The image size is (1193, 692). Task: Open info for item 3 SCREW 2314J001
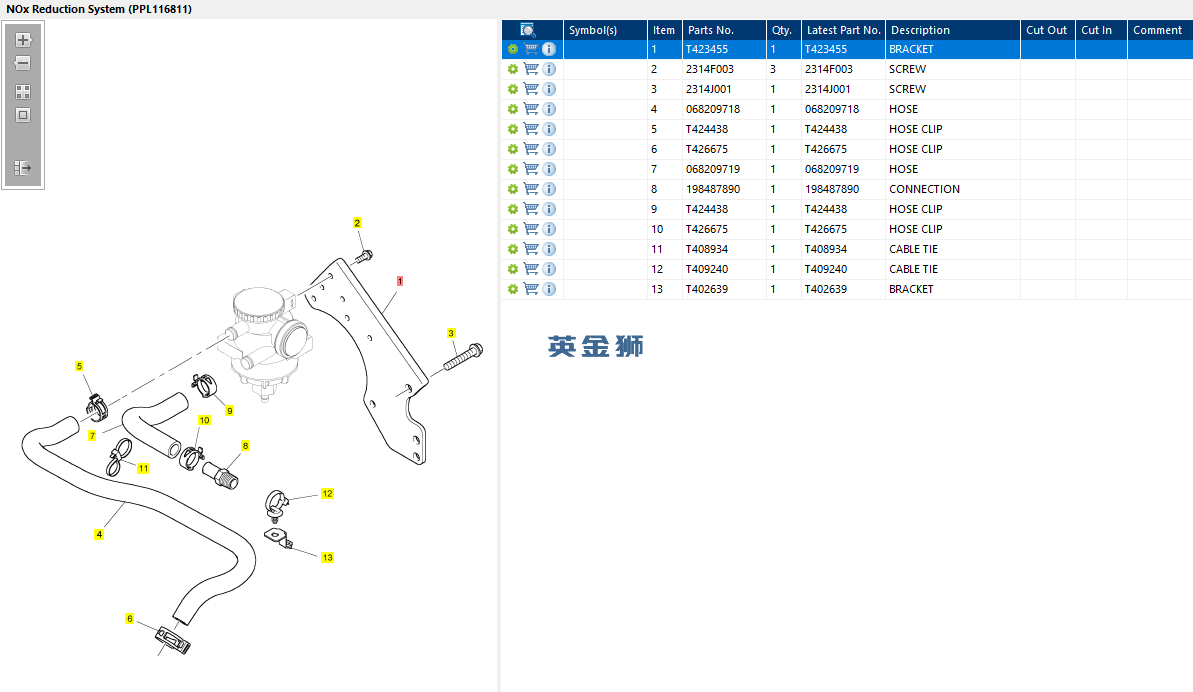(549, 89)
